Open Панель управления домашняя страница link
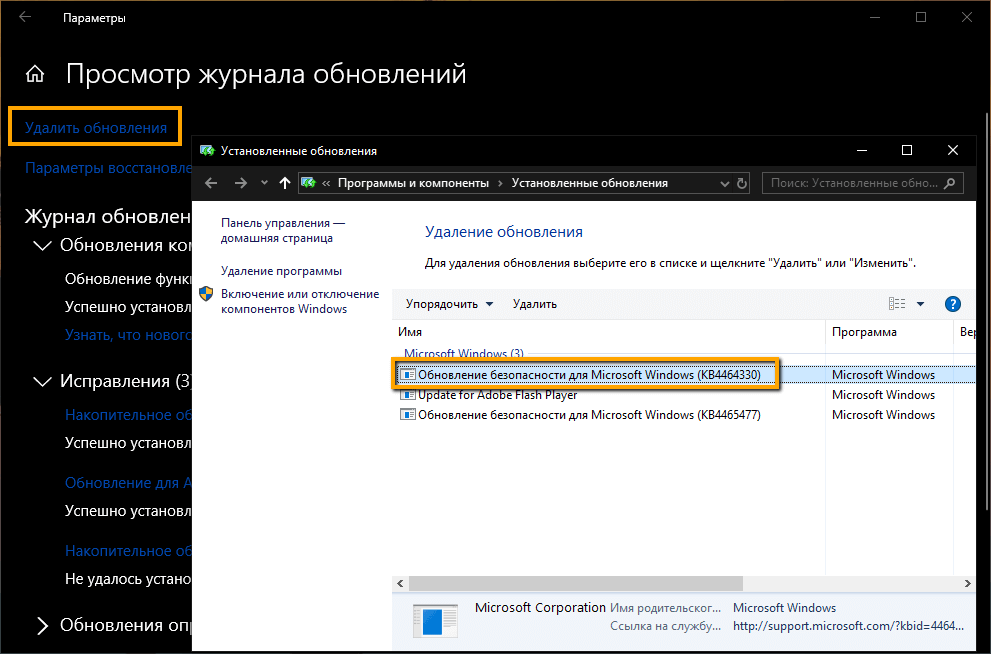The width and height of the screenshot is (991, 654). pyautogui.click(x=284, y=231)
